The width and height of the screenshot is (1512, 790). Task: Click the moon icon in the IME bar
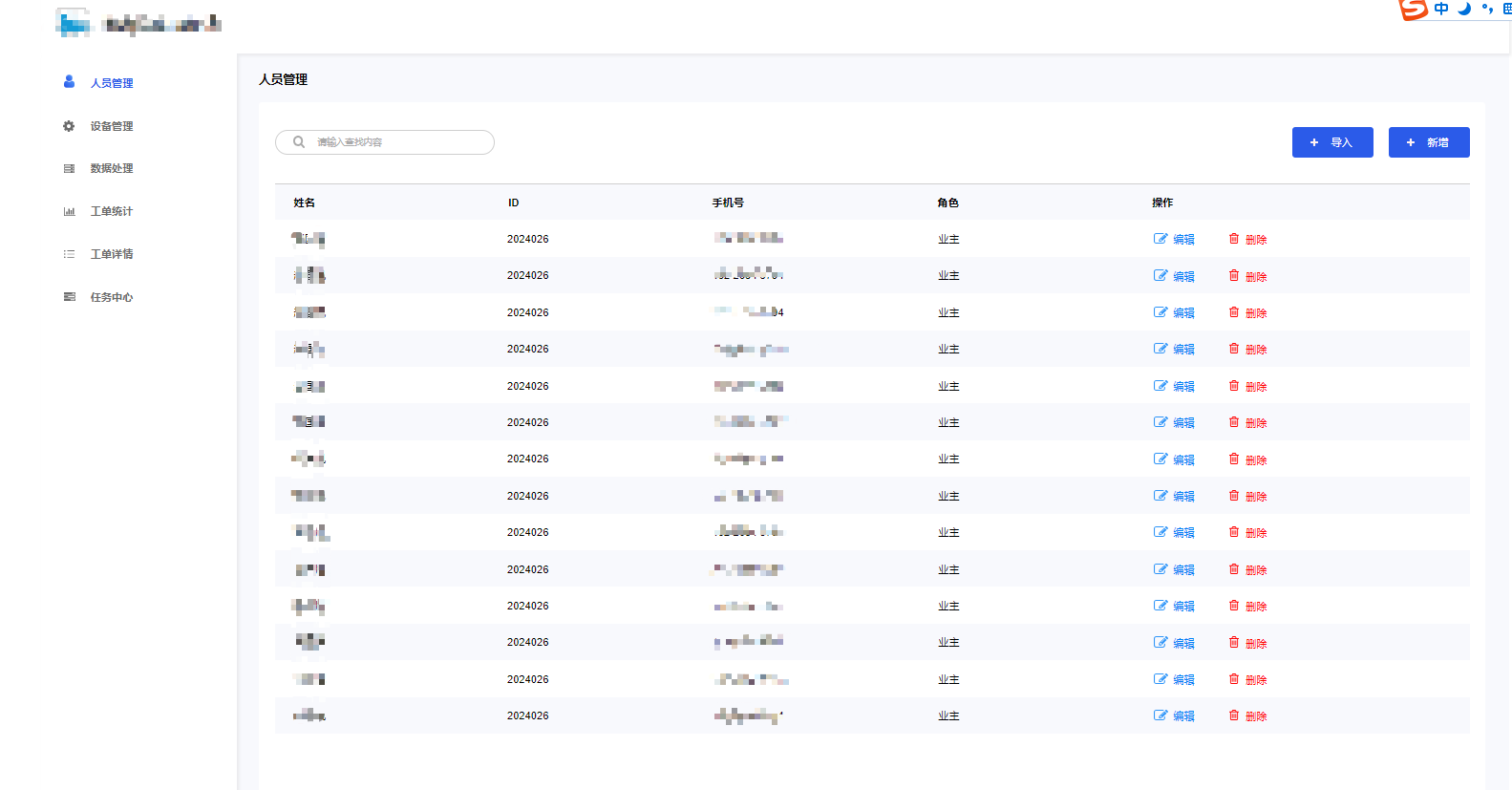coord(1464,9)
